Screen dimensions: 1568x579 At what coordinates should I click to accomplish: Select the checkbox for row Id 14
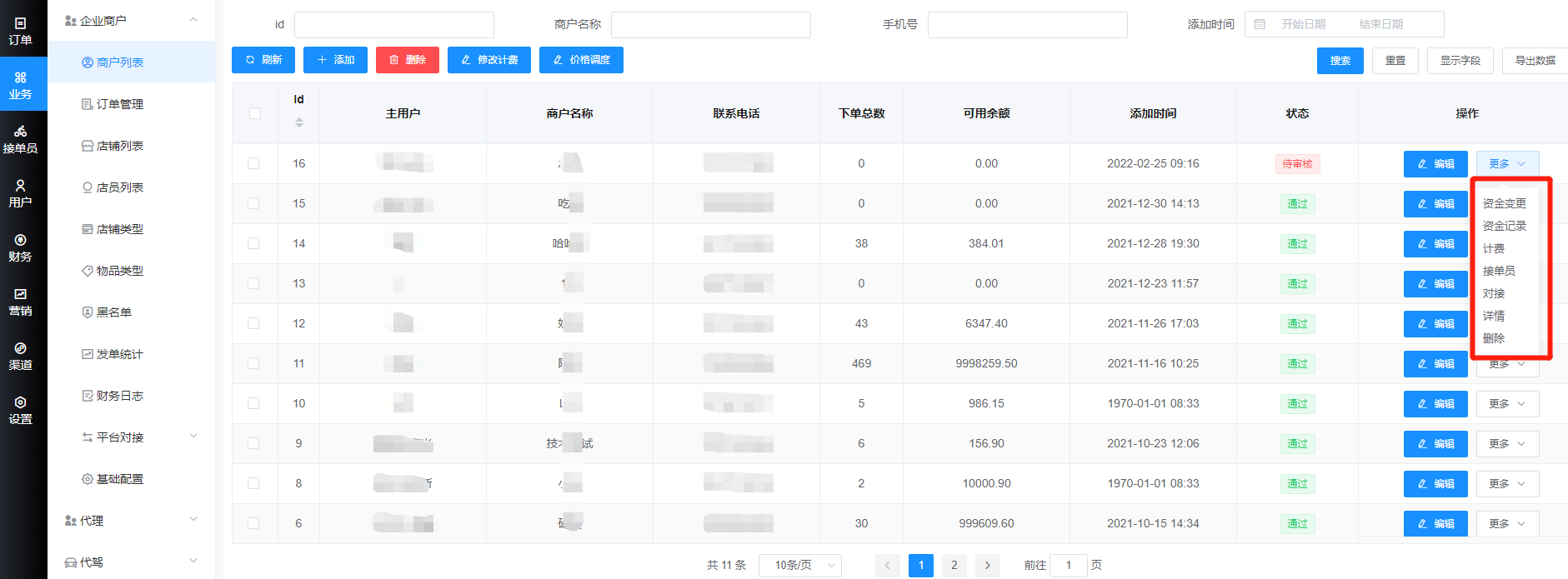pos(253,244)
